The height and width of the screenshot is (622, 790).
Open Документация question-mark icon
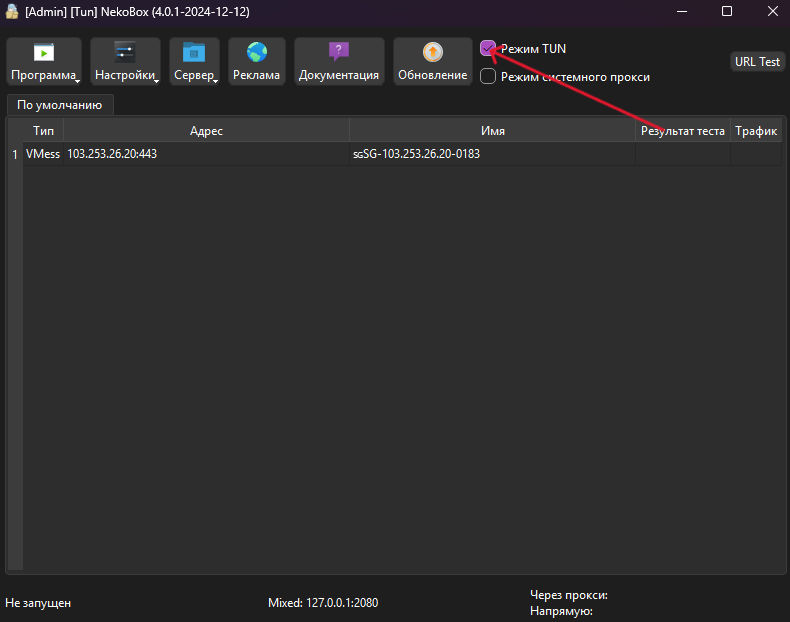[339, 51]
